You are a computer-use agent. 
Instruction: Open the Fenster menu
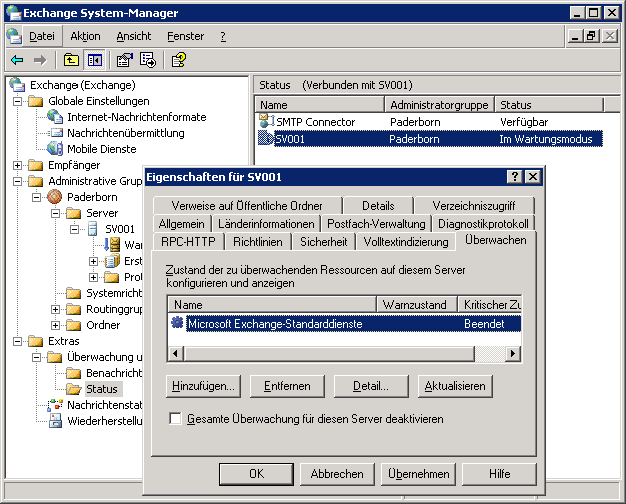[x=185, y=36]
